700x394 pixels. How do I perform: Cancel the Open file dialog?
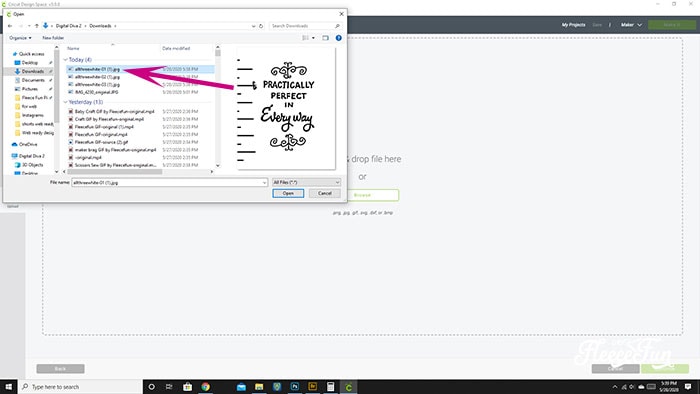(325, 193)
